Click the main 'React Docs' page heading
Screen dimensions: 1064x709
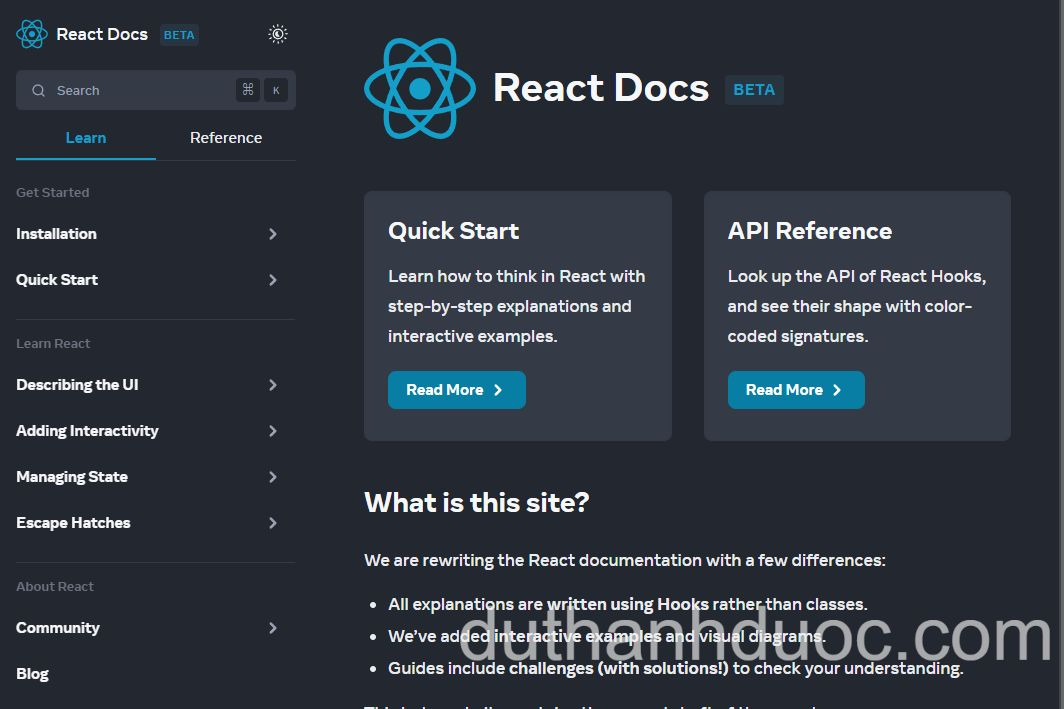[x=601, y=88]
